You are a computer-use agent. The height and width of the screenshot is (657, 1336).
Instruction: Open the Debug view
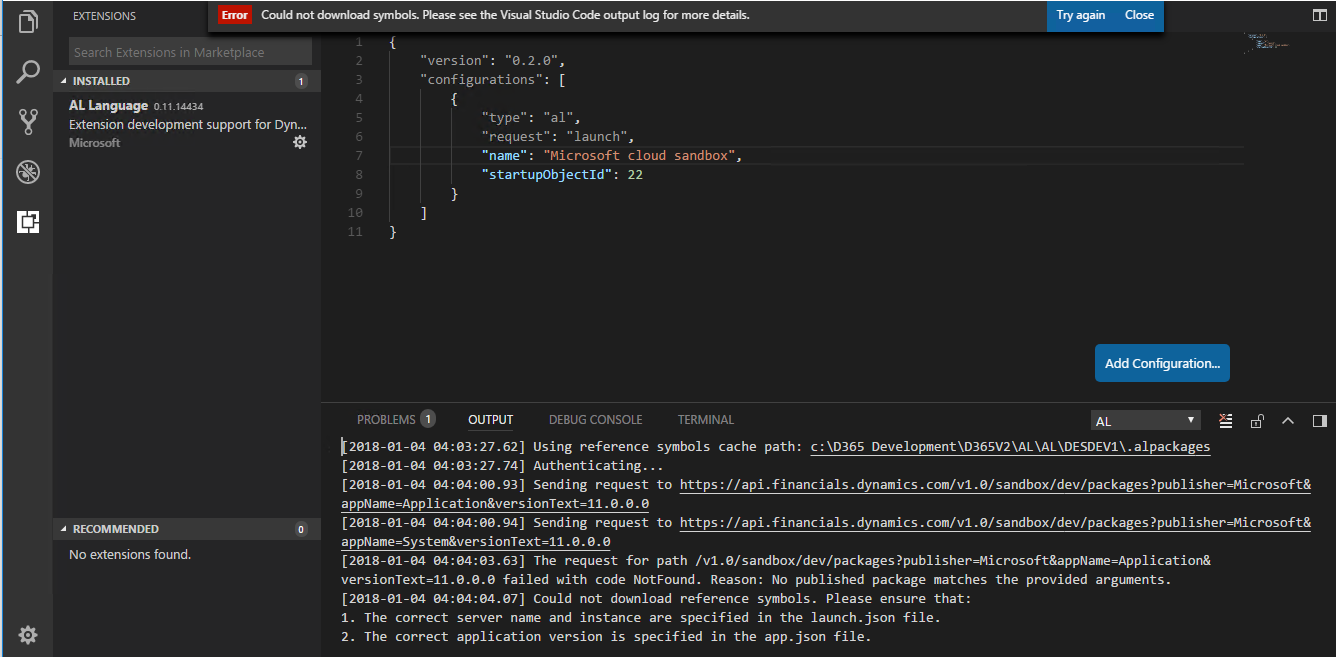(x=27, y=172)
